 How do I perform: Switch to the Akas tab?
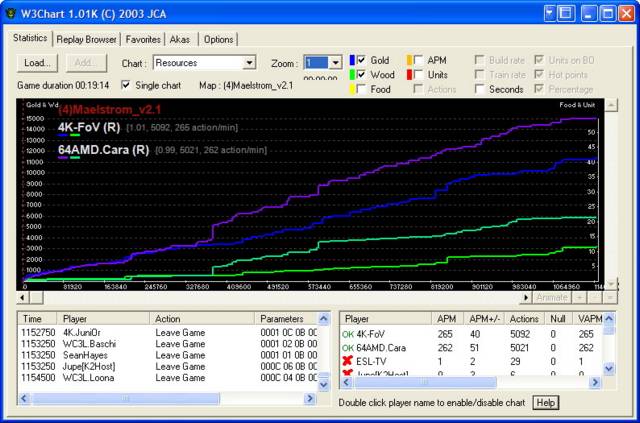click(x=180, y=40)
